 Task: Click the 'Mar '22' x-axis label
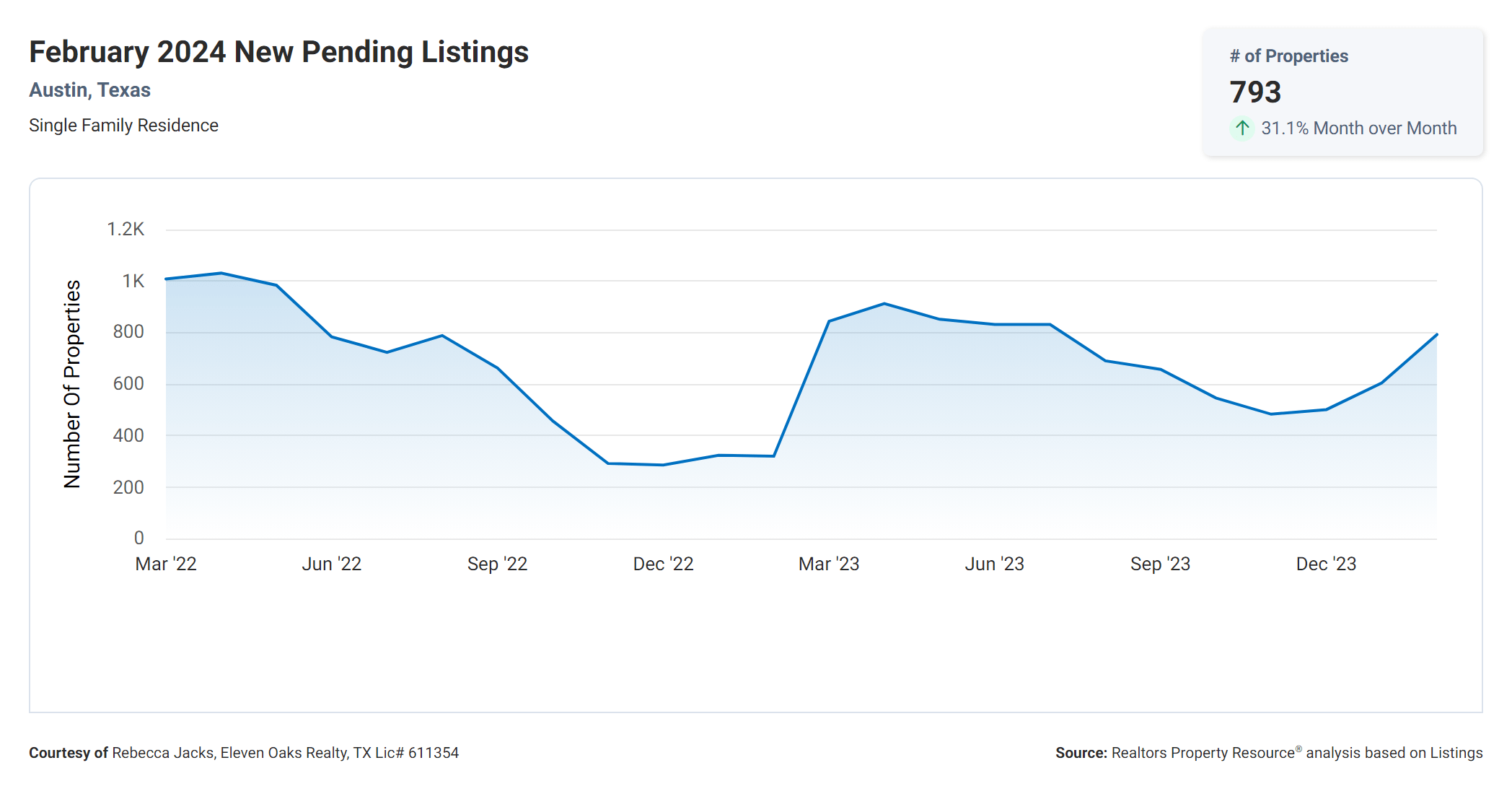(166, 564)
